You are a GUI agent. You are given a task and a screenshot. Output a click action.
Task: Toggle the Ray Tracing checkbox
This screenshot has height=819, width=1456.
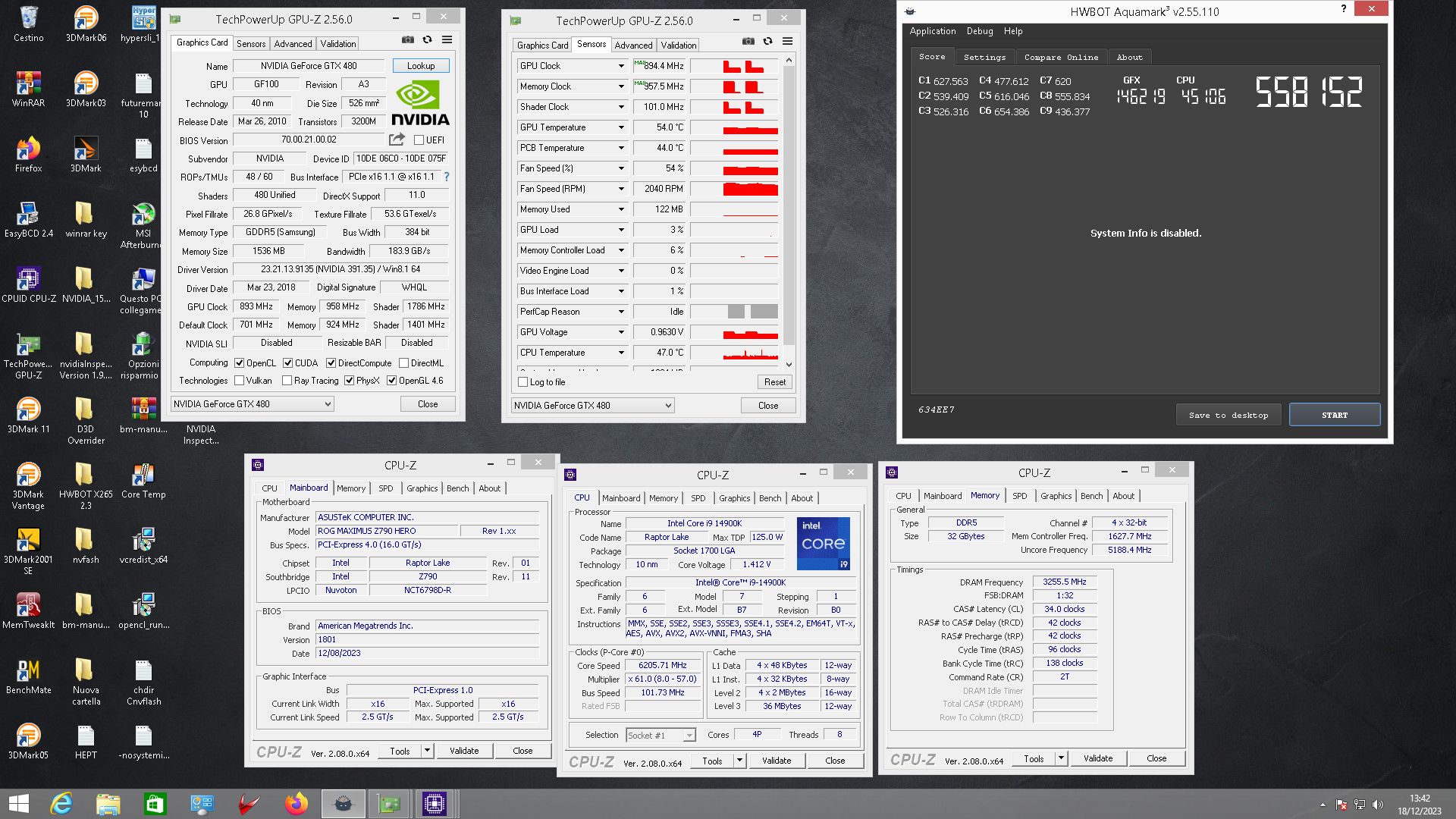click(287, 381)
